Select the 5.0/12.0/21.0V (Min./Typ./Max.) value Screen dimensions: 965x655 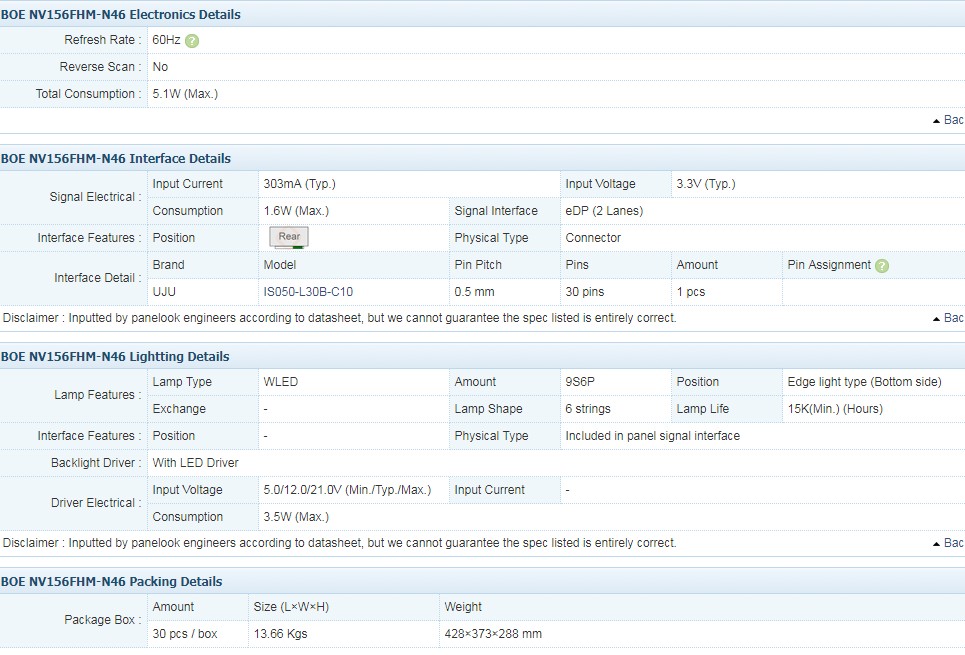[348, 491]
